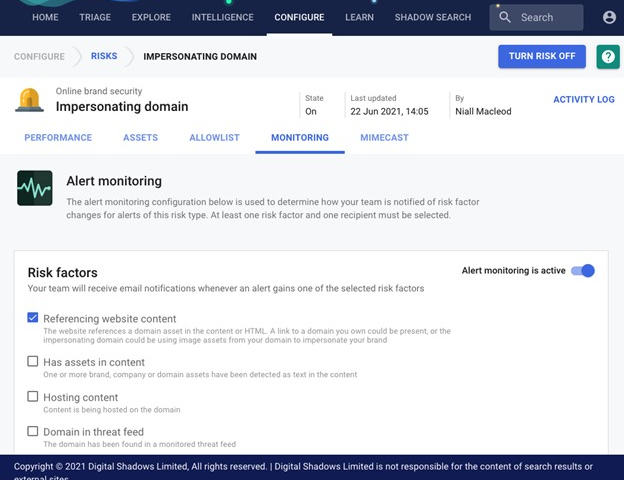Screen dimensions: 624x480
Task: Tick the Domain in threat feed checkbox
Action: point(33,431)
